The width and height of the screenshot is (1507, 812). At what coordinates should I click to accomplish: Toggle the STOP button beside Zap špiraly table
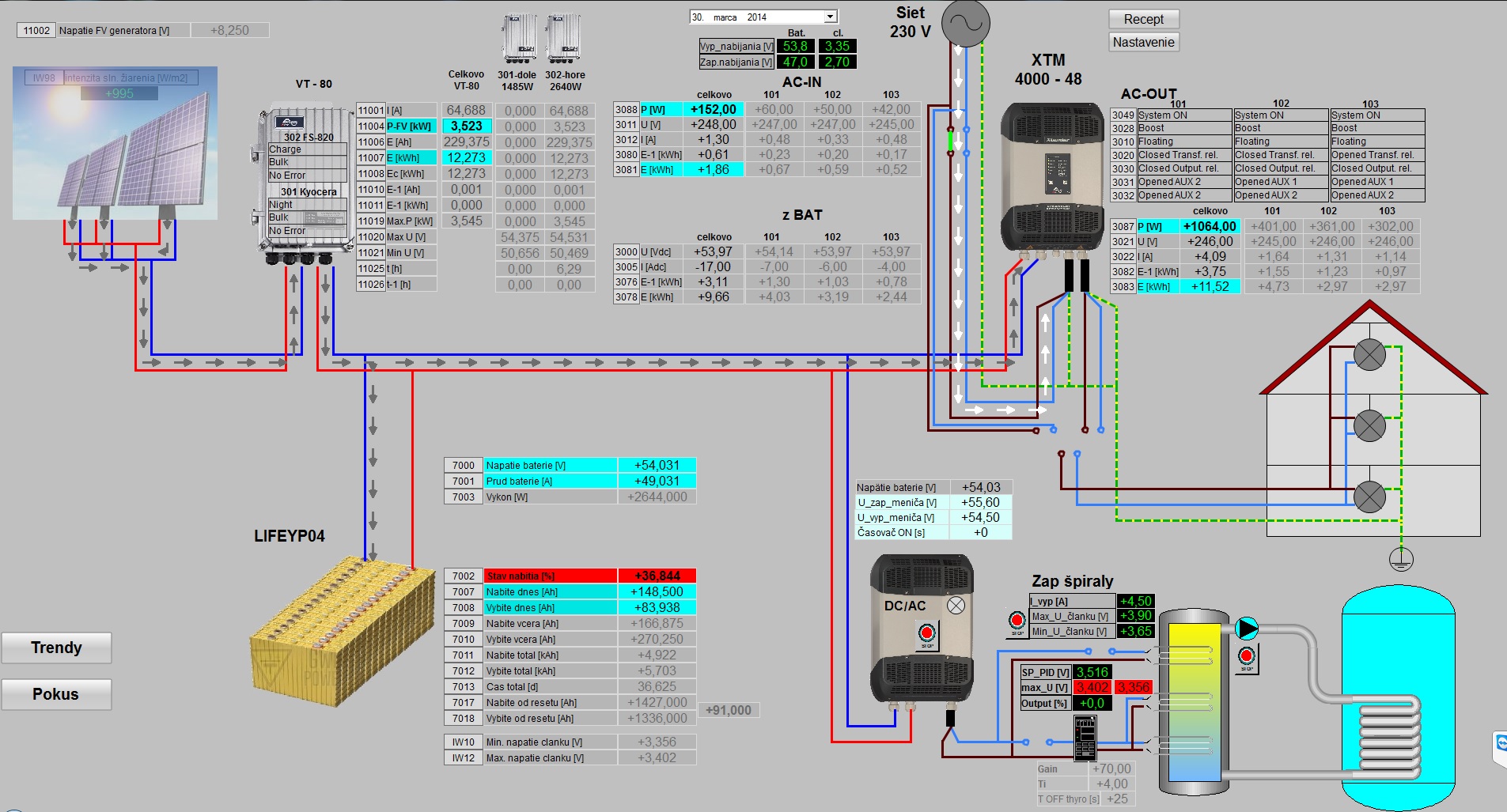(1017, 623)
